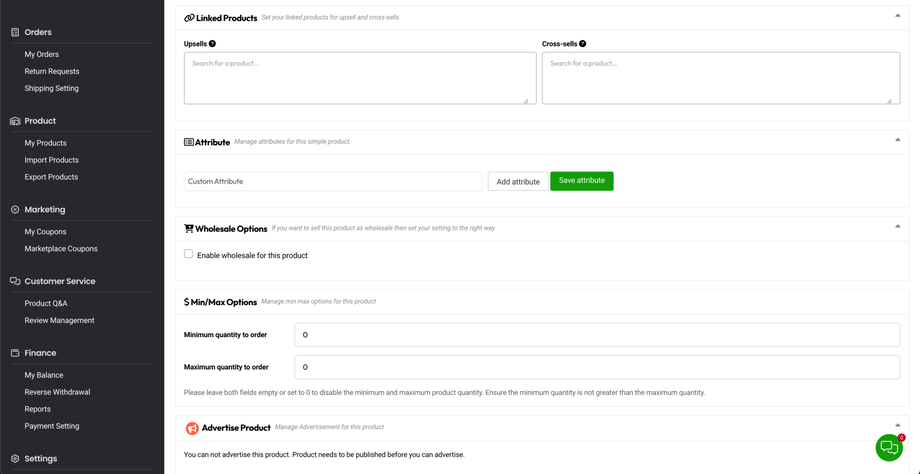This screenshot has width=920, height=474.
Task: Click the Cross-sells help question mark
Action: tap(583, 44)
